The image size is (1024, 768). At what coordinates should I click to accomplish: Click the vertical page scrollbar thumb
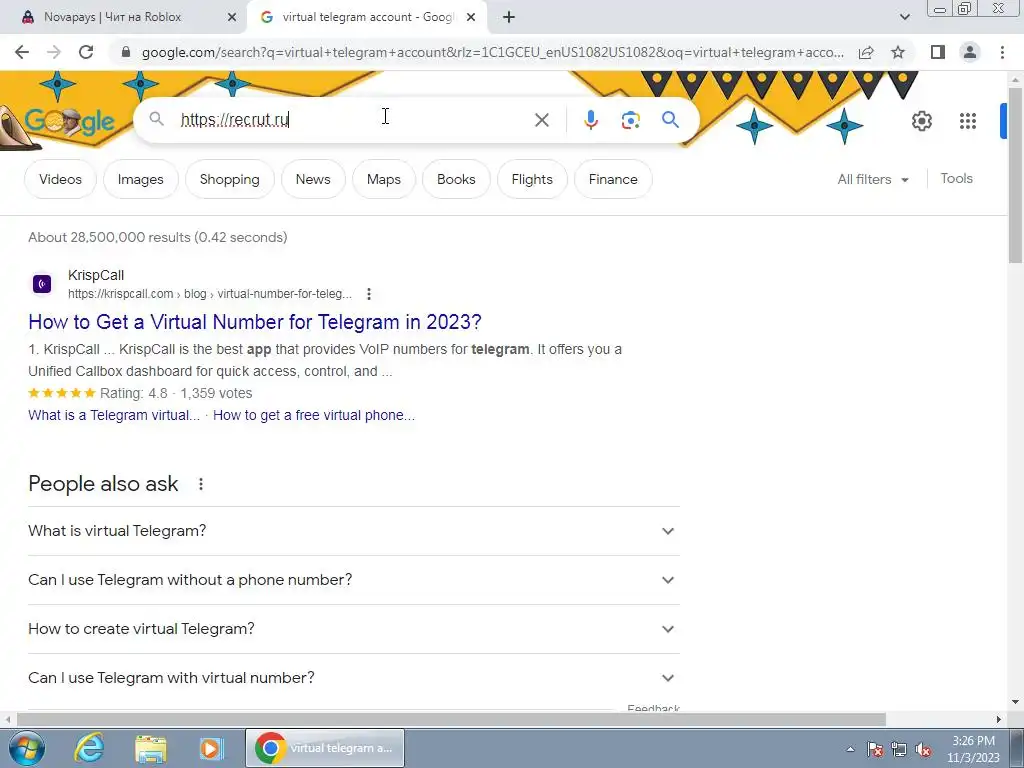click(1015, 176)
